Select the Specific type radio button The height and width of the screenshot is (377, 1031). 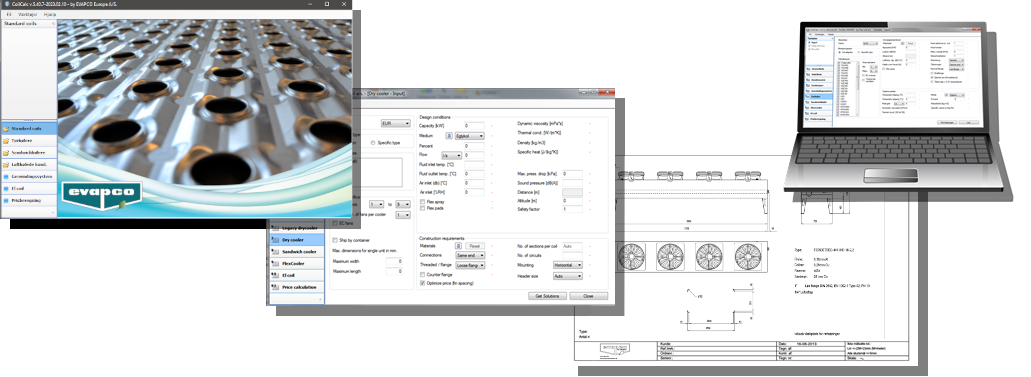tap(373, 143)
